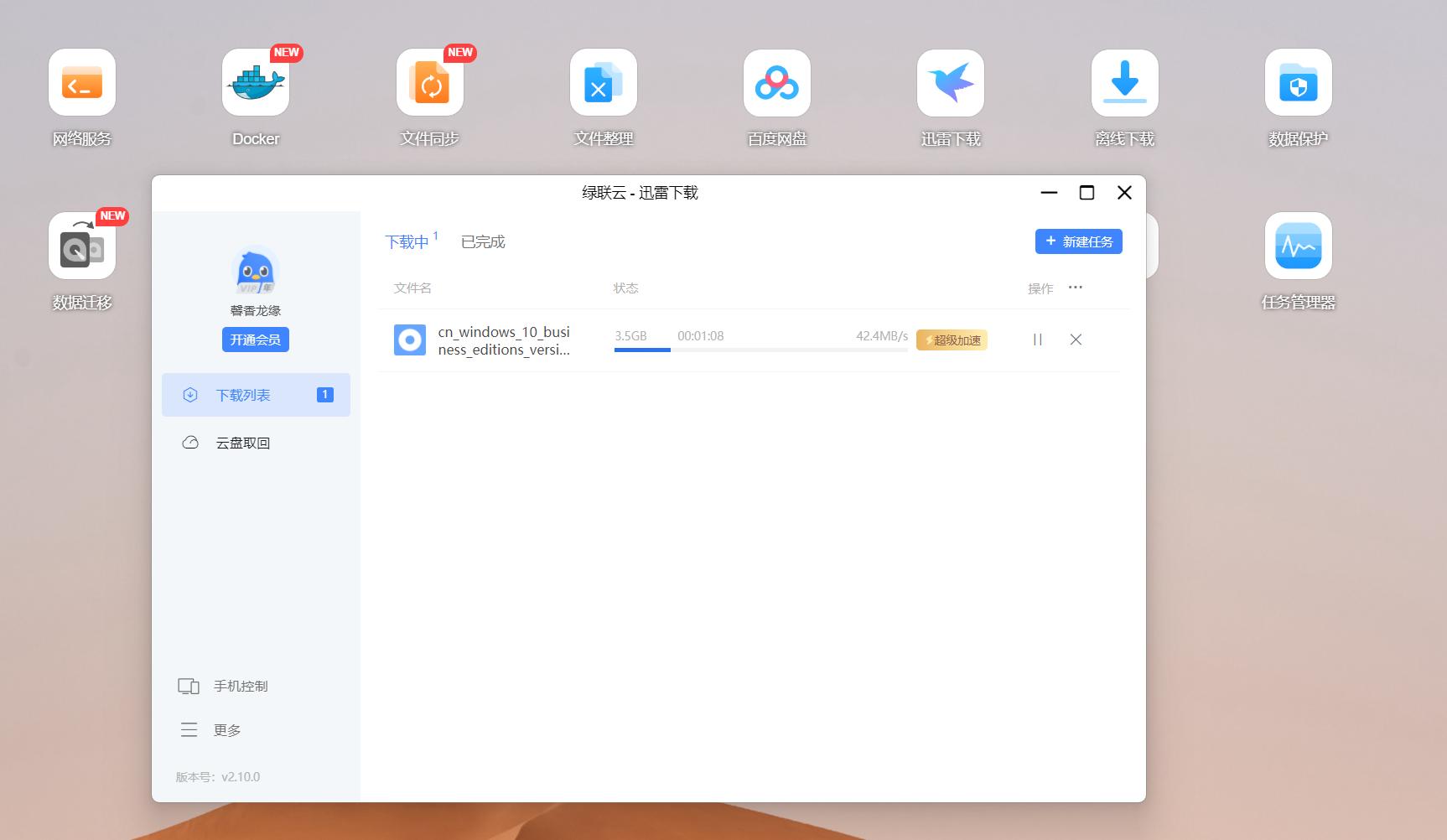Select 云盘取回 in the sidebar
Screen dimensions: 1447x840
point(243,442)
